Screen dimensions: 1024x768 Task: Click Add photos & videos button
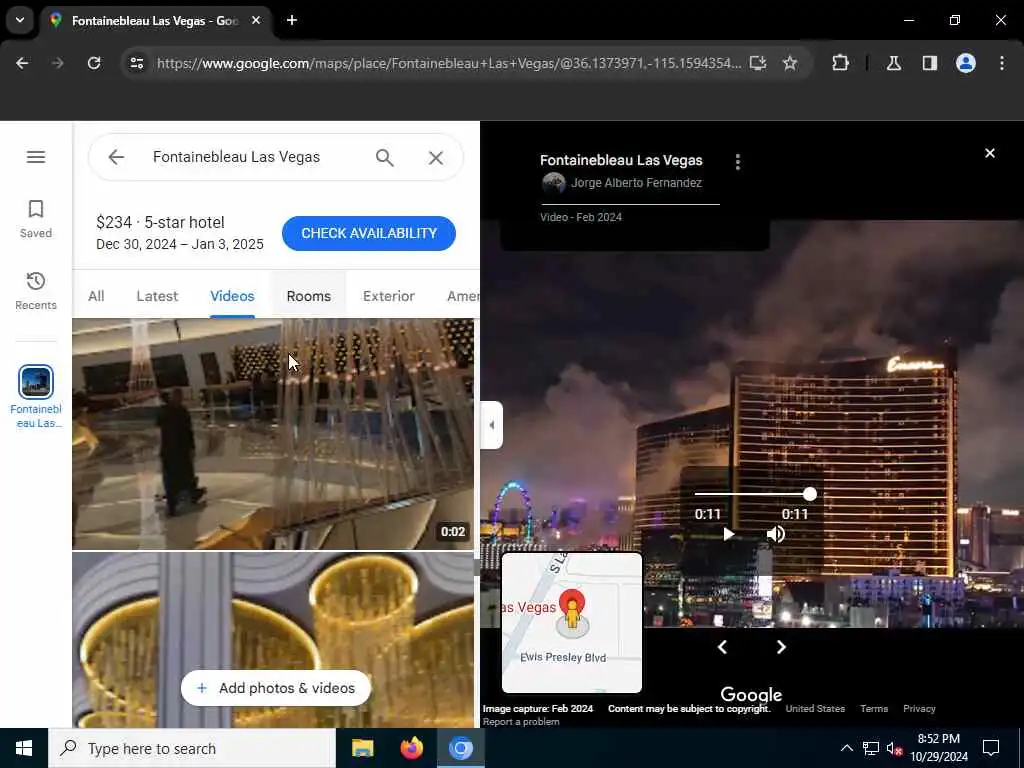[276, 688]
